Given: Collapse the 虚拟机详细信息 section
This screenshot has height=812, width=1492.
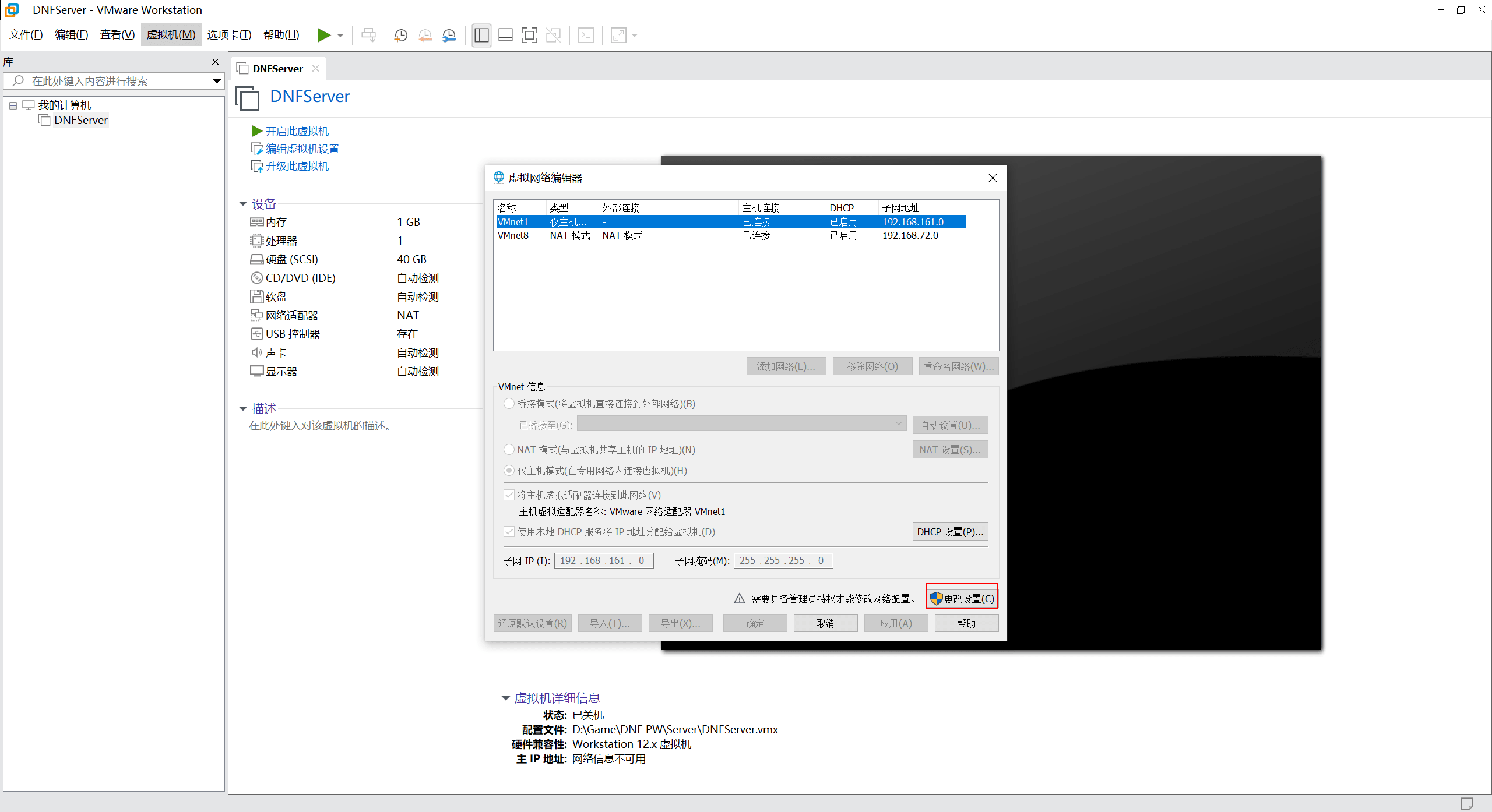Looking at the screenshot, I should pos(506,698).
